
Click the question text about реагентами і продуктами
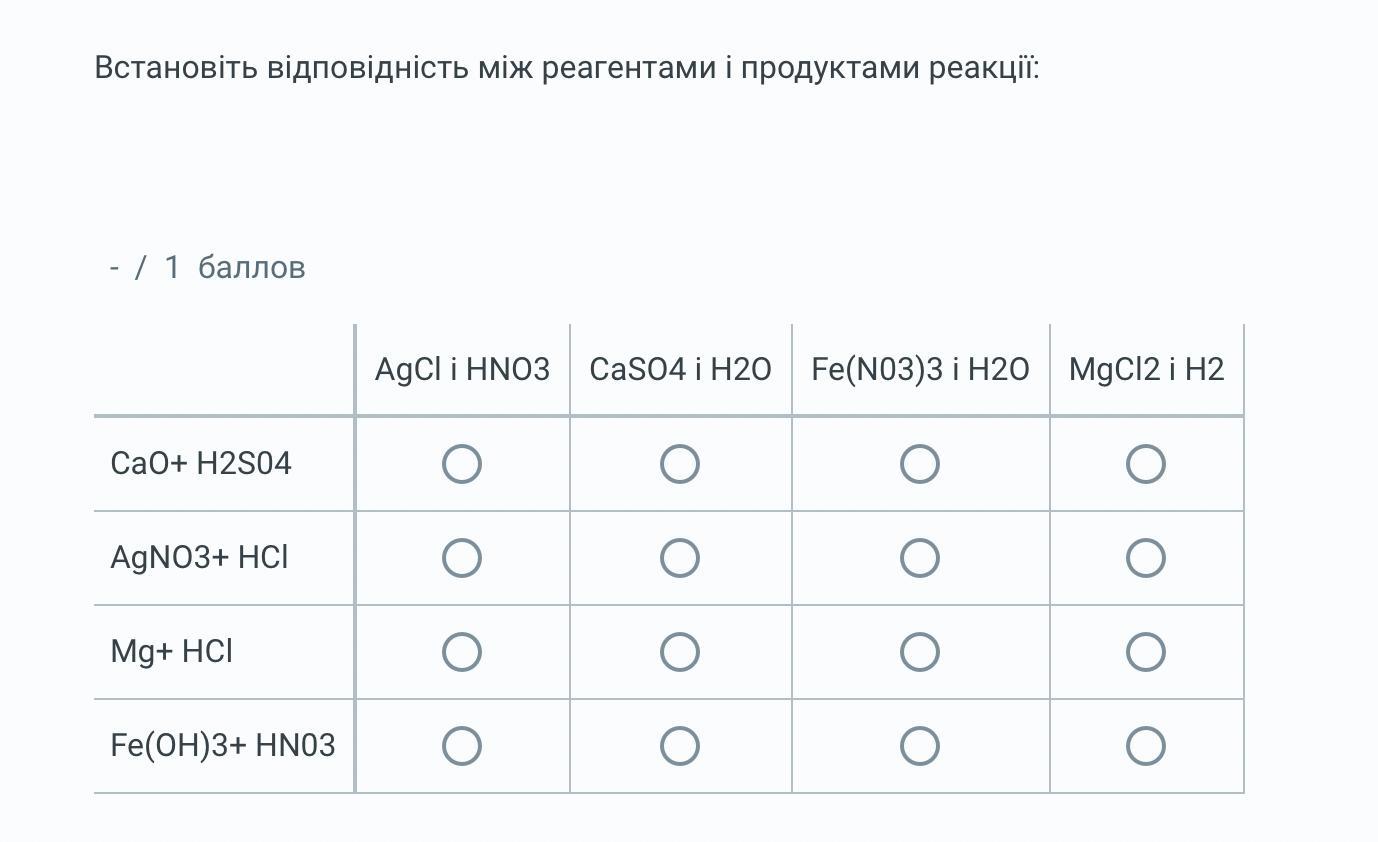(x=567, y=68)
